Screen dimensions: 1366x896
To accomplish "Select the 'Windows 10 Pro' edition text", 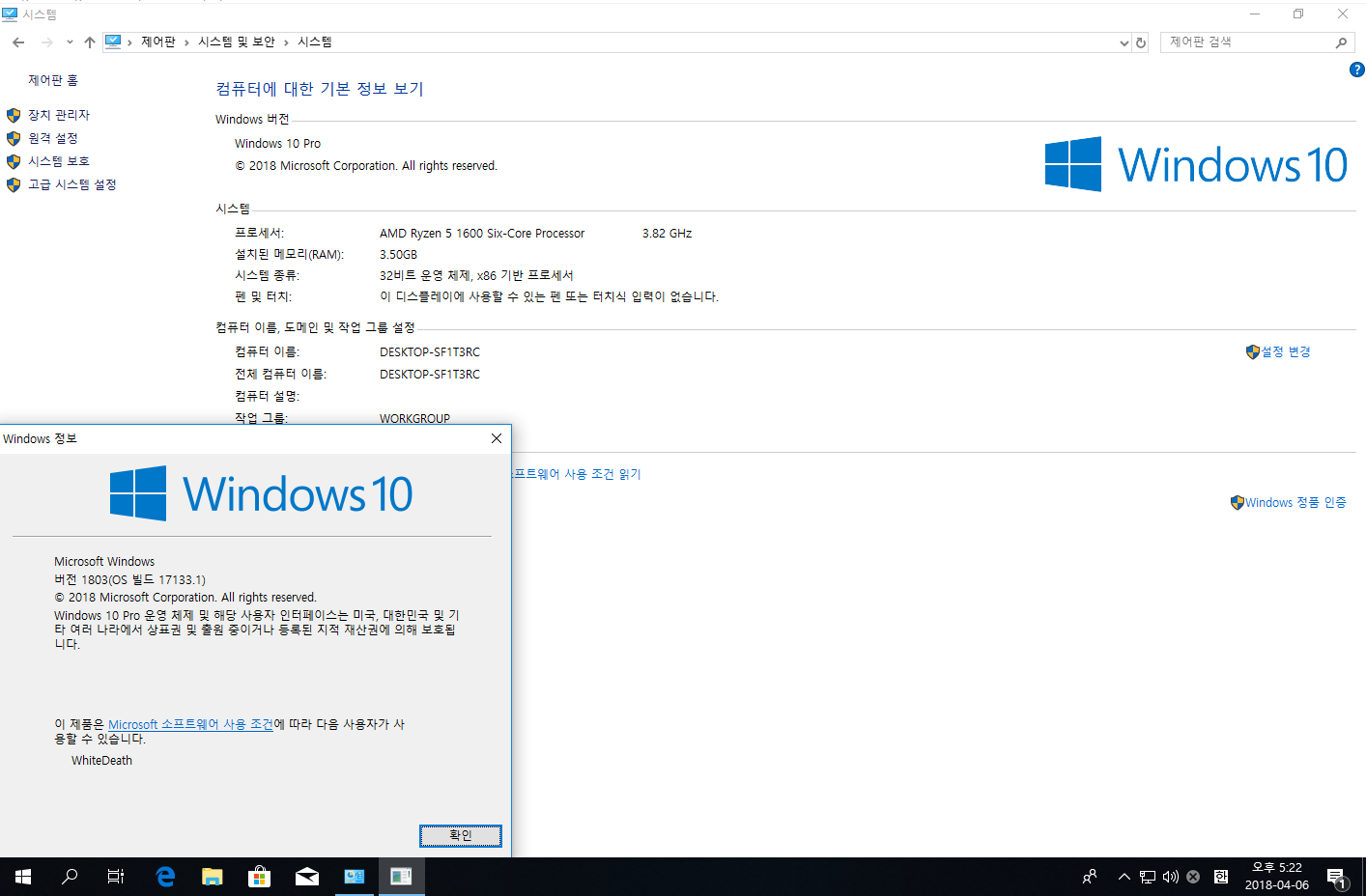I will pyautogui.click(x=277, y=144).
